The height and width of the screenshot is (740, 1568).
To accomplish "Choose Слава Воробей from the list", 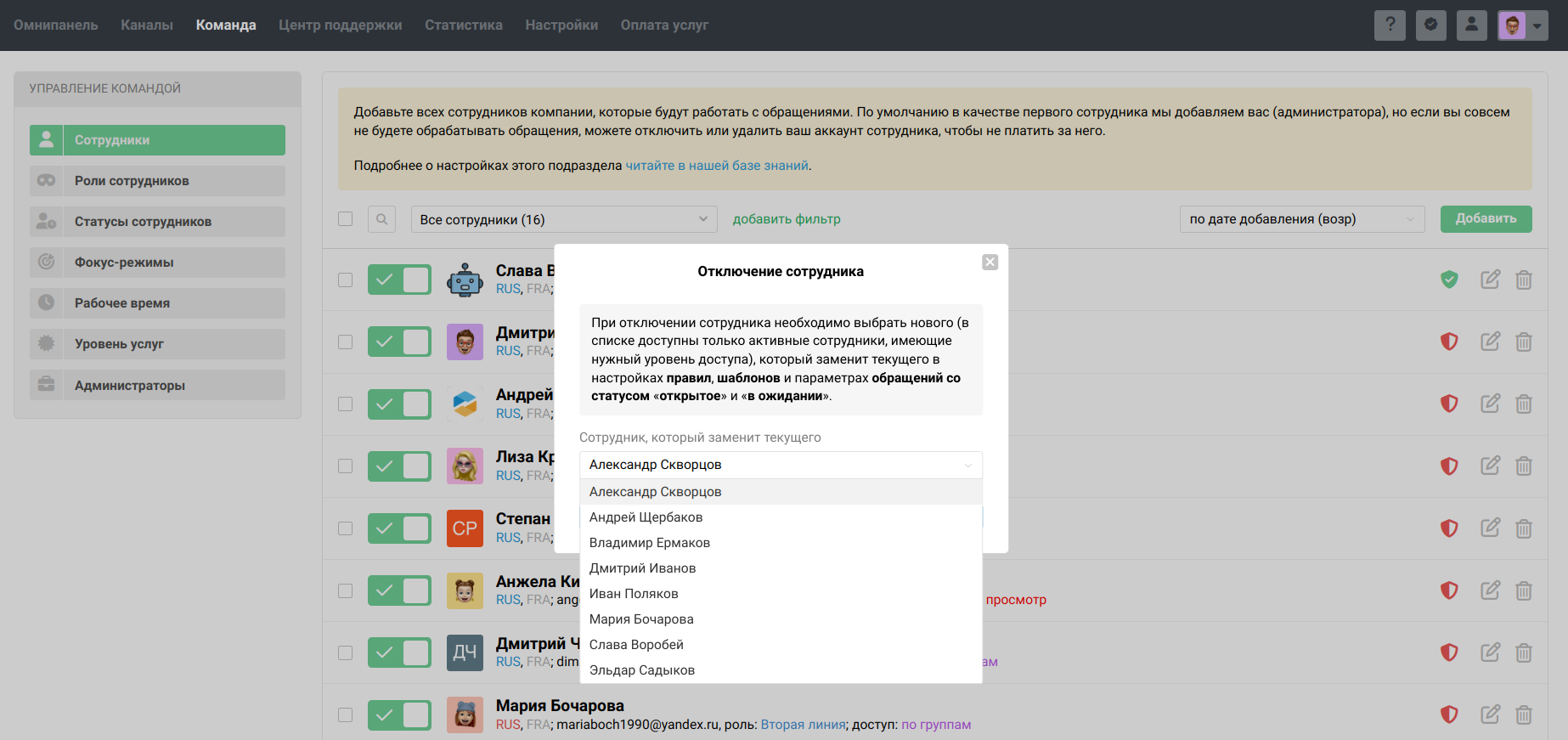I will [781, 645].
